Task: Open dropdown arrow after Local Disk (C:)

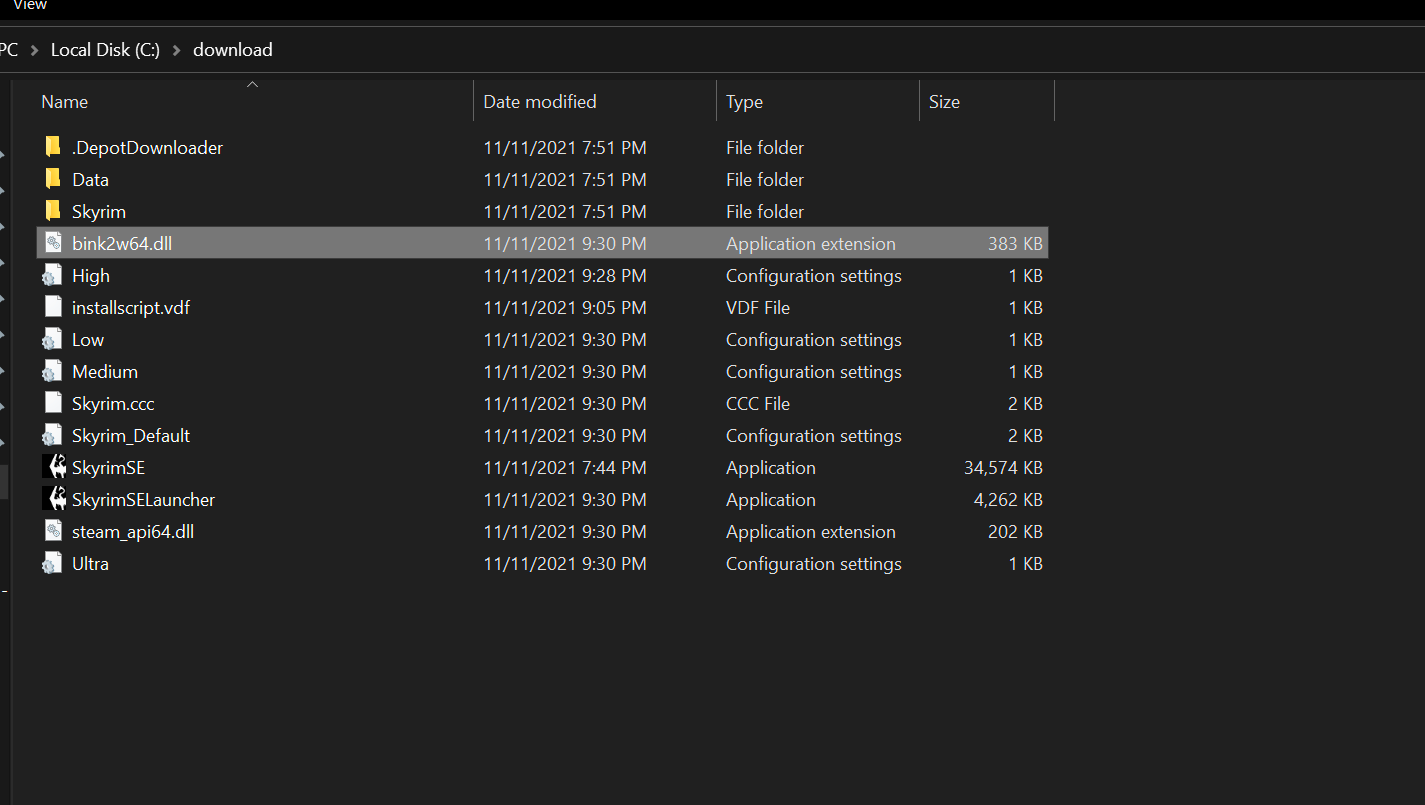Action: tap(177, 50)
